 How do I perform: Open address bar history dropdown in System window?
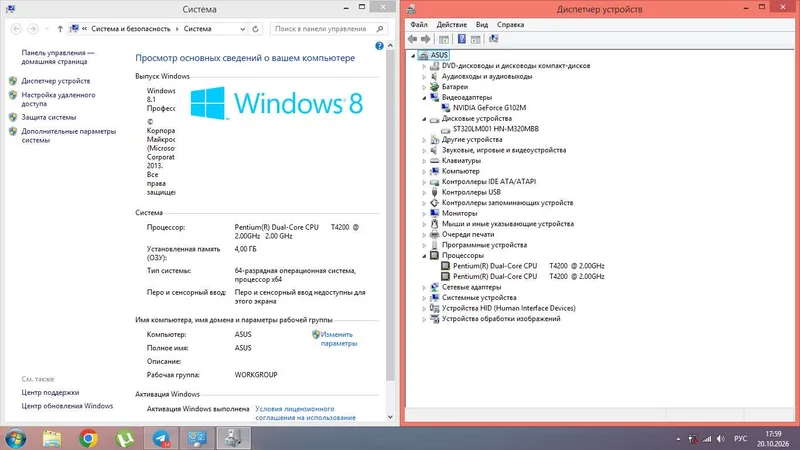242,29
